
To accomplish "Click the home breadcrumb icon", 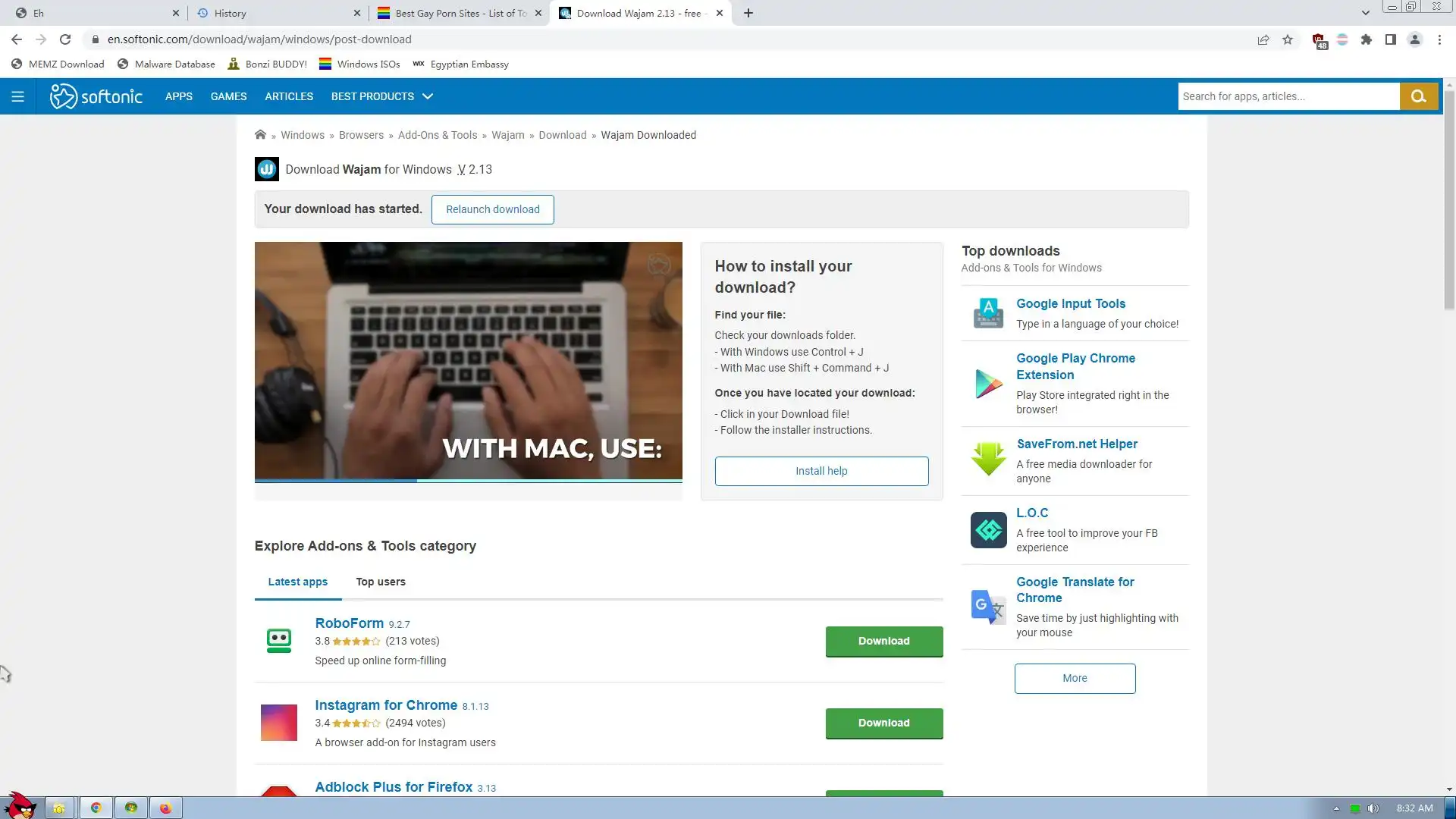I will (260, 135).
